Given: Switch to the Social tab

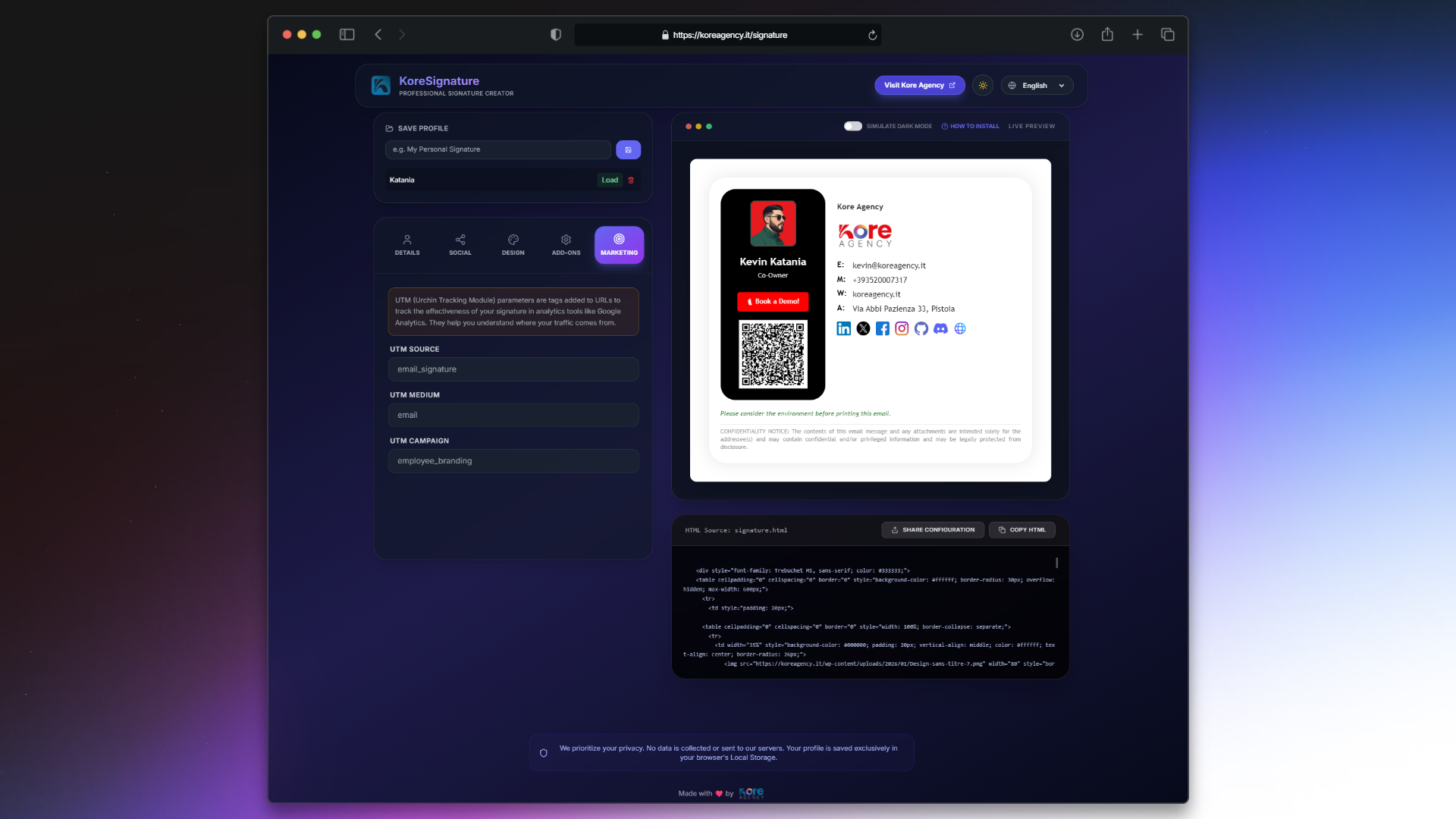Looking at the screenshot, I should click(460, 244).
